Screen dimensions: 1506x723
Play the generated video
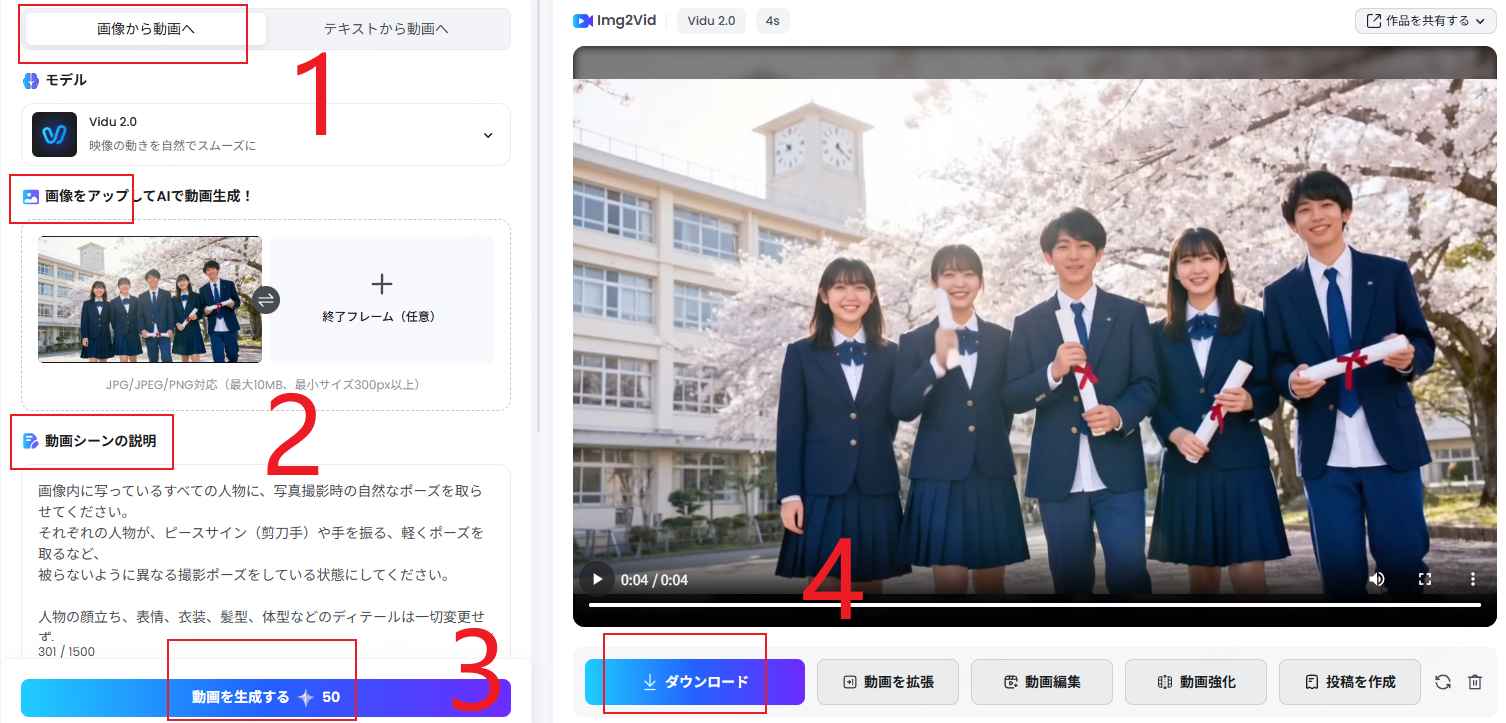[597, 579]
